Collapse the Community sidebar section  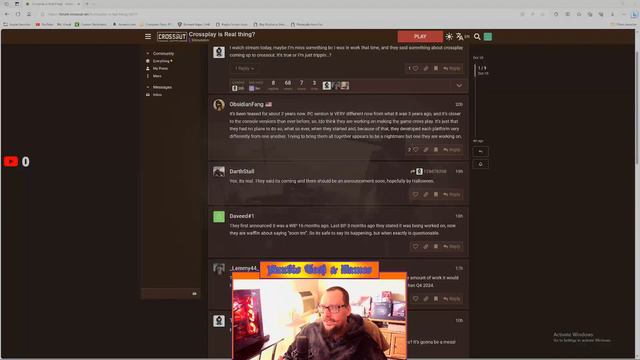[x=161, y=53]
